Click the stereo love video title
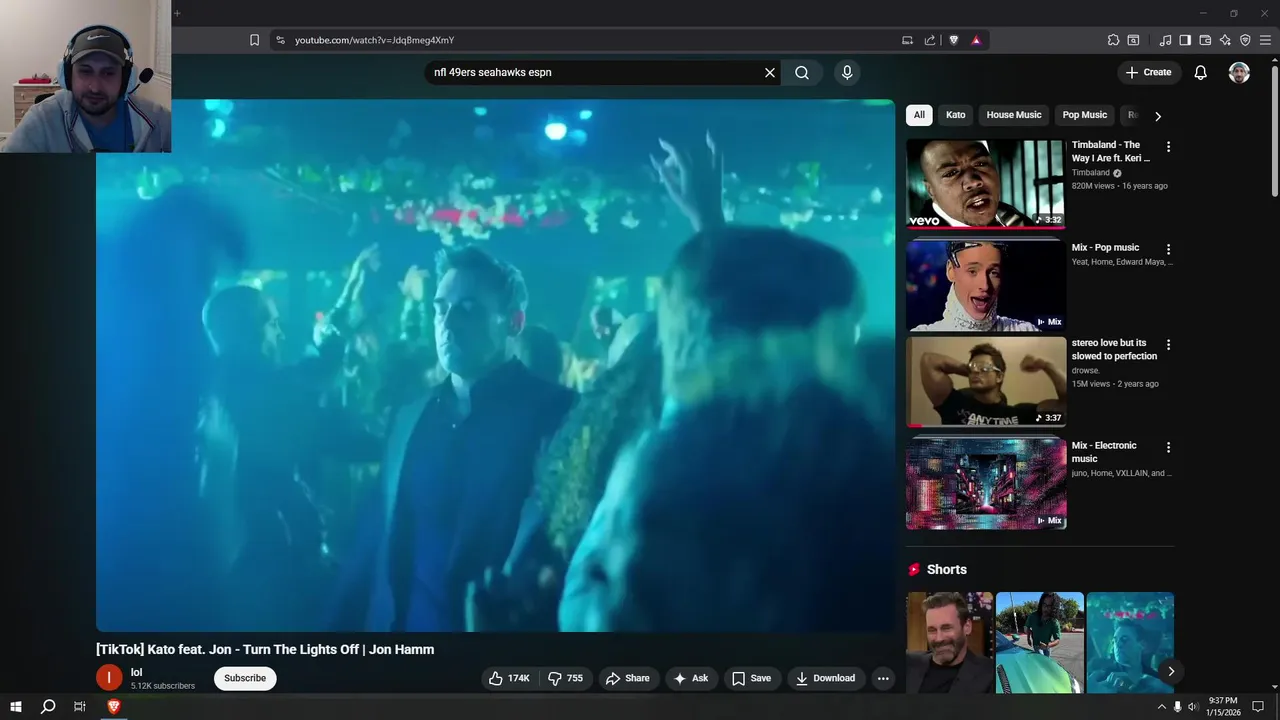Screen dimensions: 1280x720 [x=1114, y=349]
